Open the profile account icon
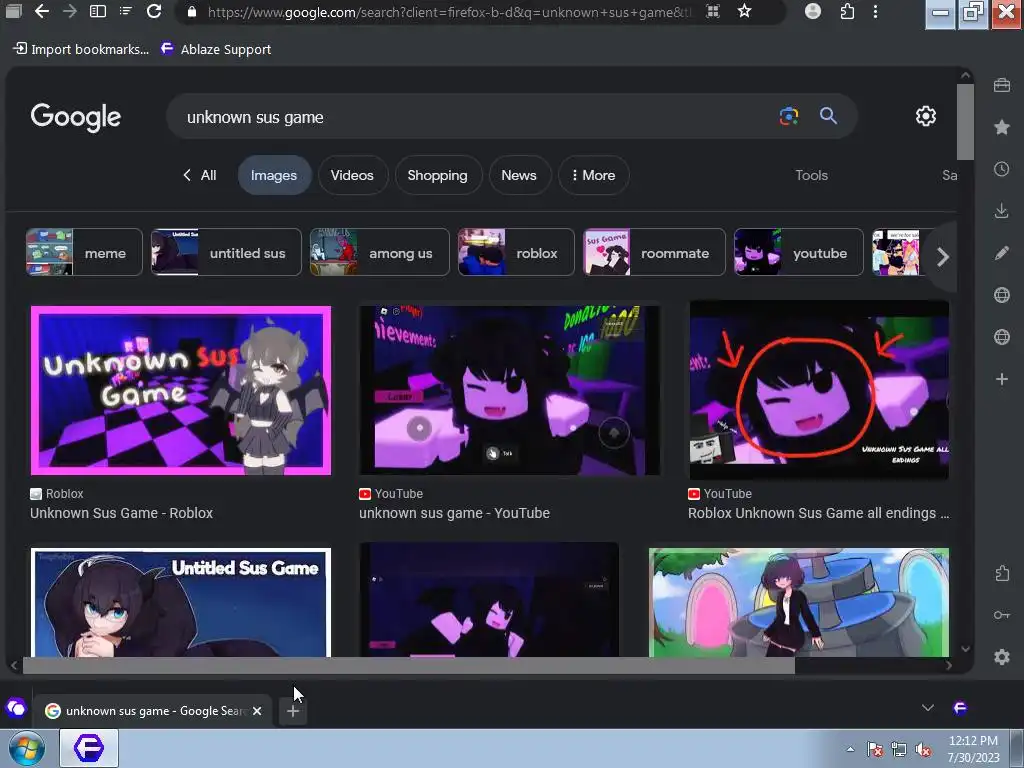Screen dimensions: 1024x768 [813, 11]
